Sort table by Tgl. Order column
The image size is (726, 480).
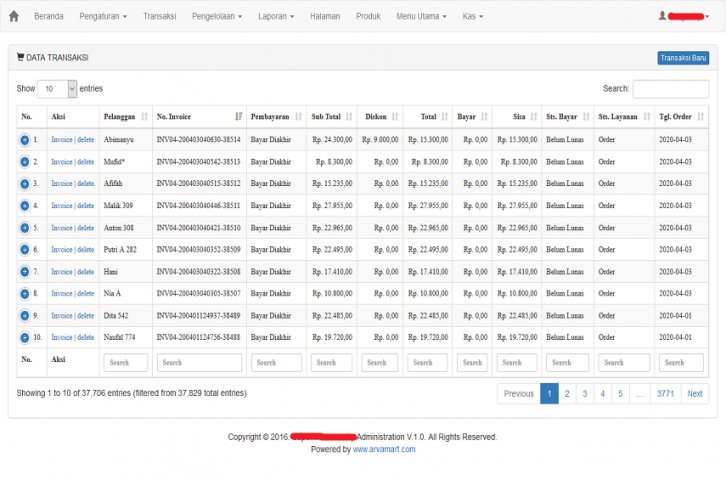pyautogui.click(x=682, y=117)
